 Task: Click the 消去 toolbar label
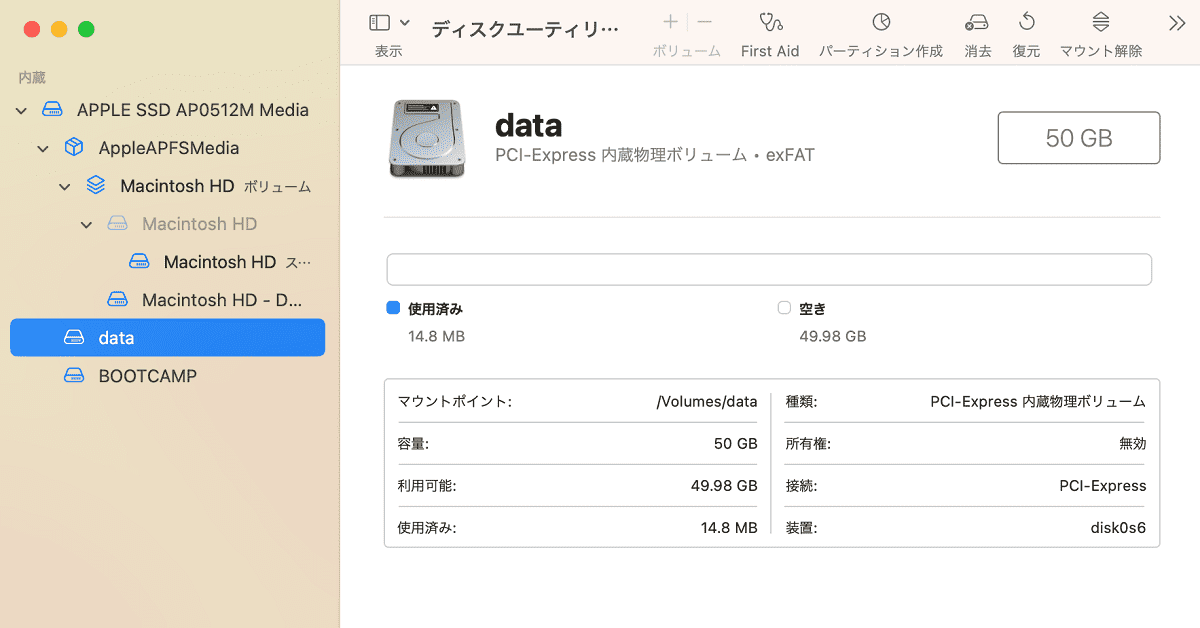click(978, 51)
